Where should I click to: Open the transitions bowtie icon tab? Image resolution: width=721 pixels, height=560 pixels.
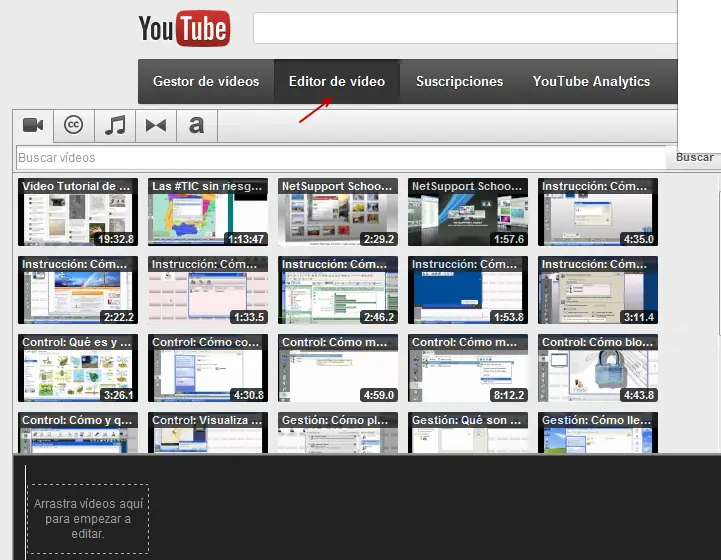[156, 125]
